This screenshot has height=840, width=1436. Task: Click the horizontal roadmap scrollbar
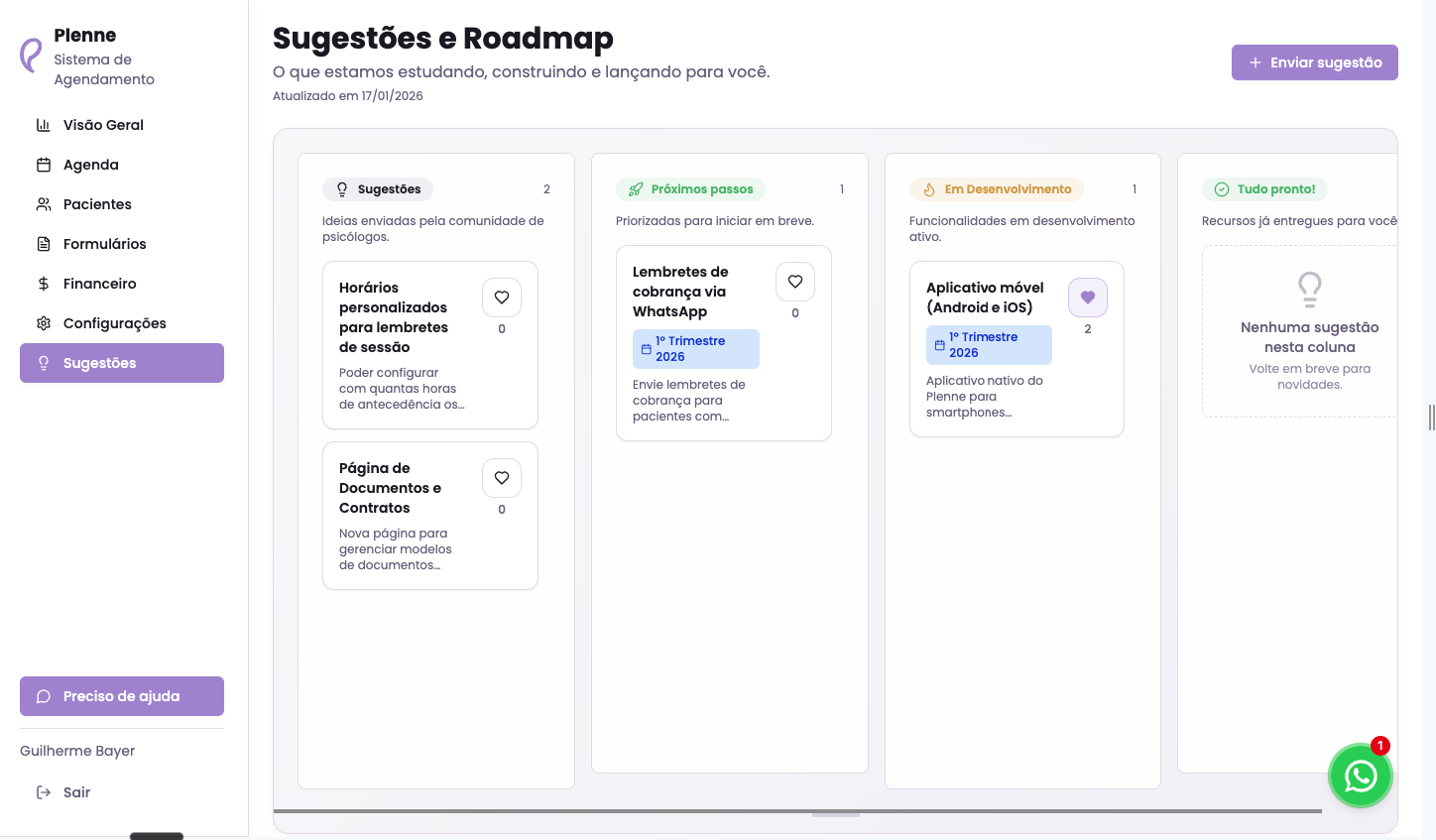836,812
